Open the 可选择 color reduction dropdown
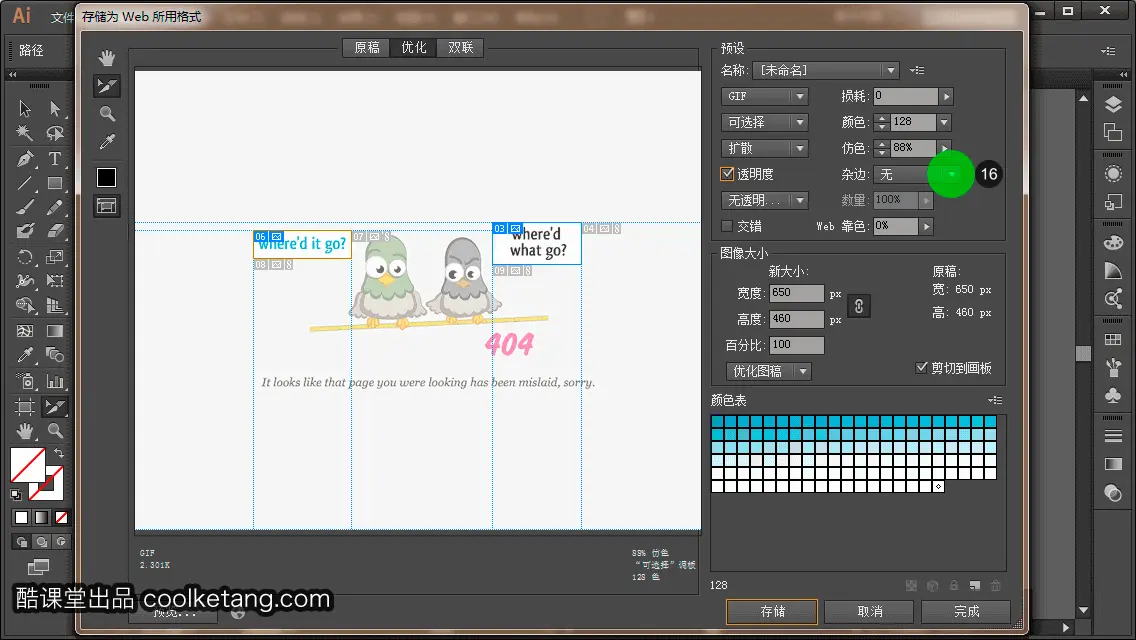This screenshot has width=1136, height=640. (x=764, y=122)
